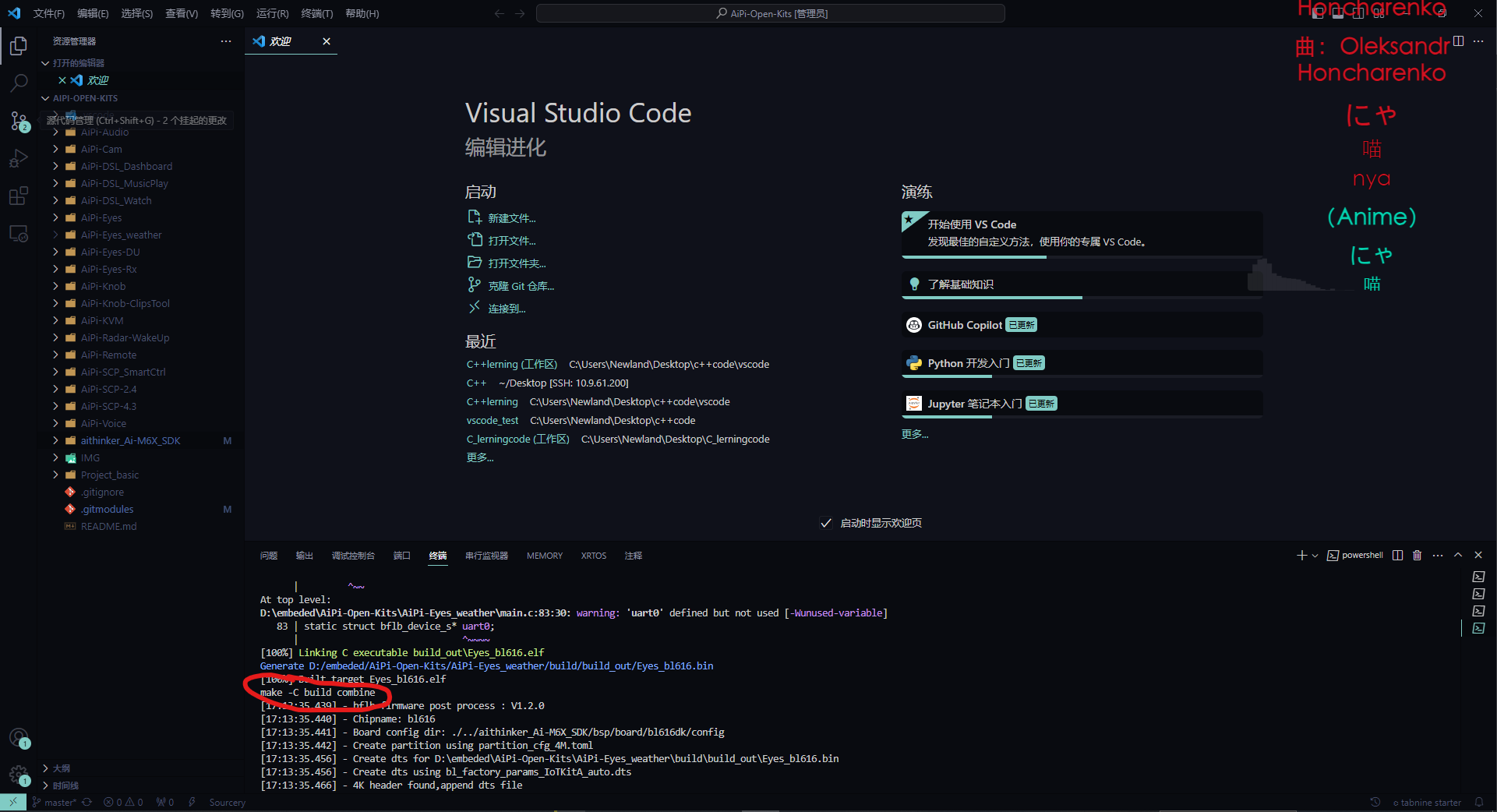
Task: Go forward using navigation arrow
Action: tap(520, 13)
